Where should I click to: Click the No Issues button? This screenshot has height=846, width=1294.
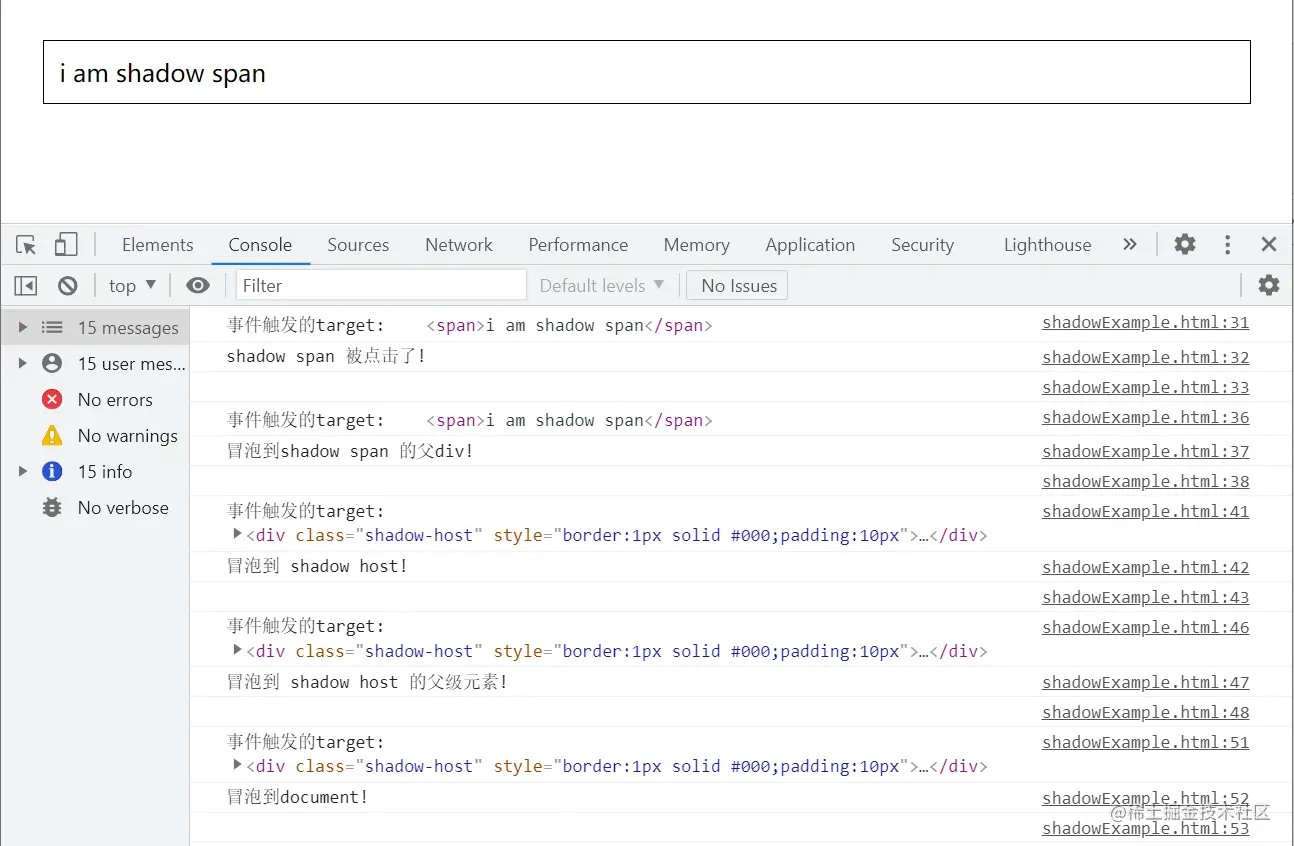[738, 286]
